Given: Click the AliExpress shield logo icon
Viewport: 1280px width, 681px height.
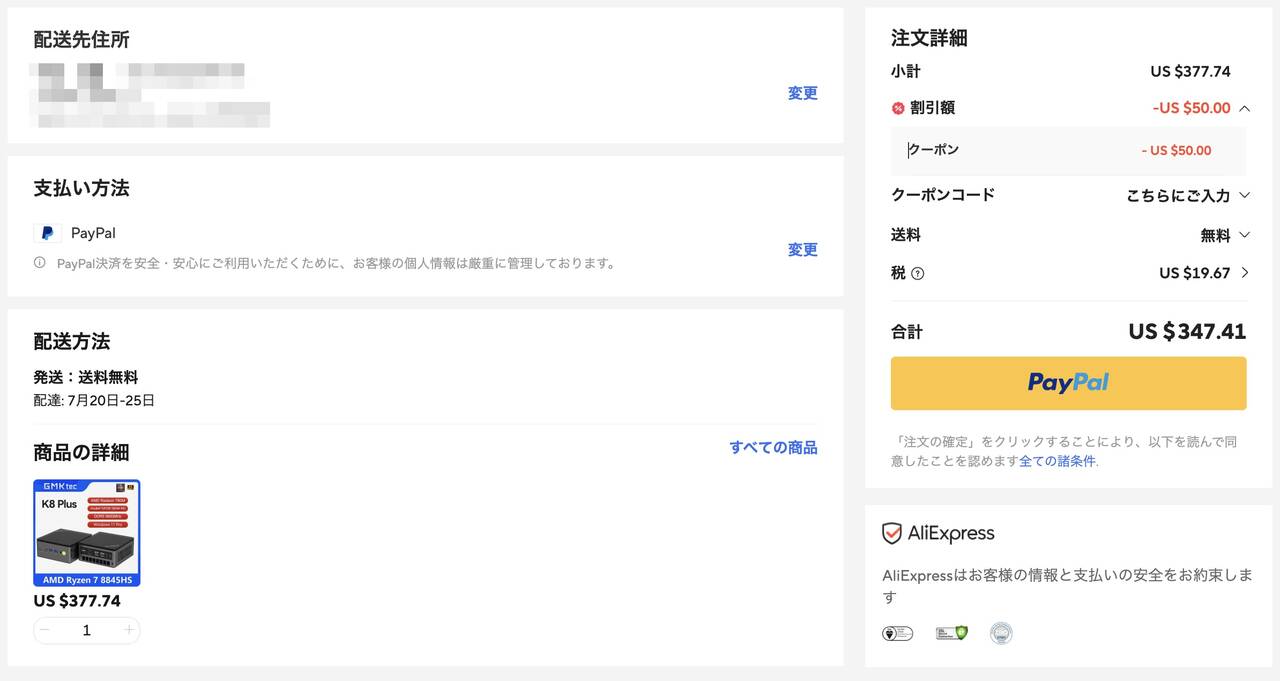Looking at the screenshot, I should coord(891,533).
